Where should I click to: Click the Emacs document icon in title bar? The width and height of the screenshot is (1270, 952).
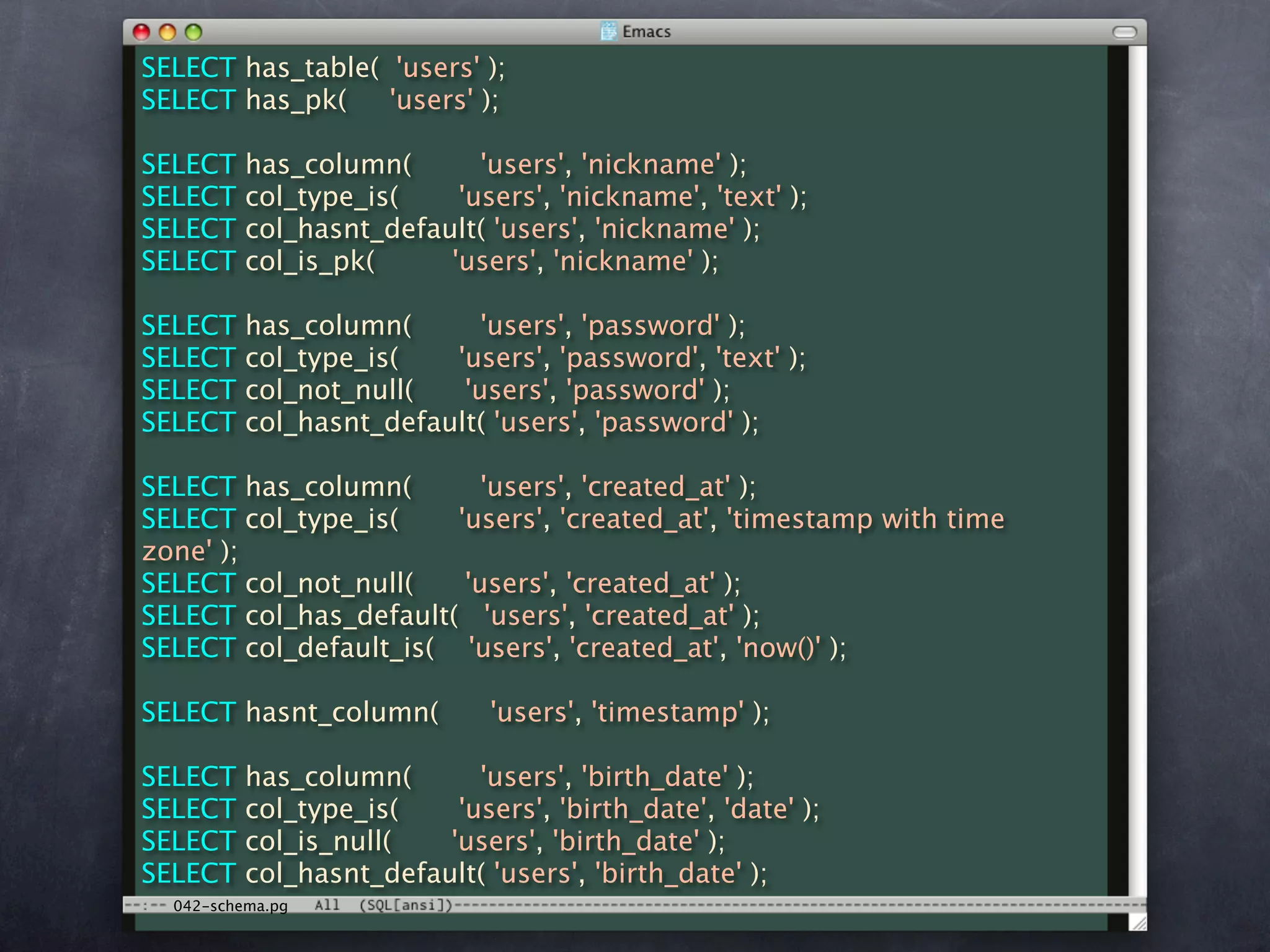[609, 31]
